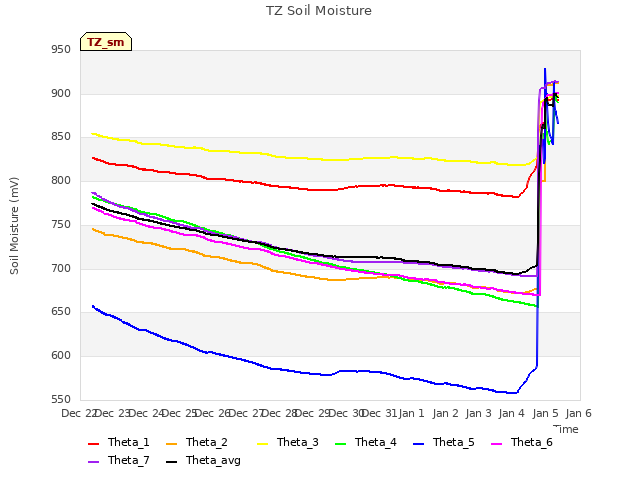Toggle the Theta_avg legend entry

[x=203, y=460]
